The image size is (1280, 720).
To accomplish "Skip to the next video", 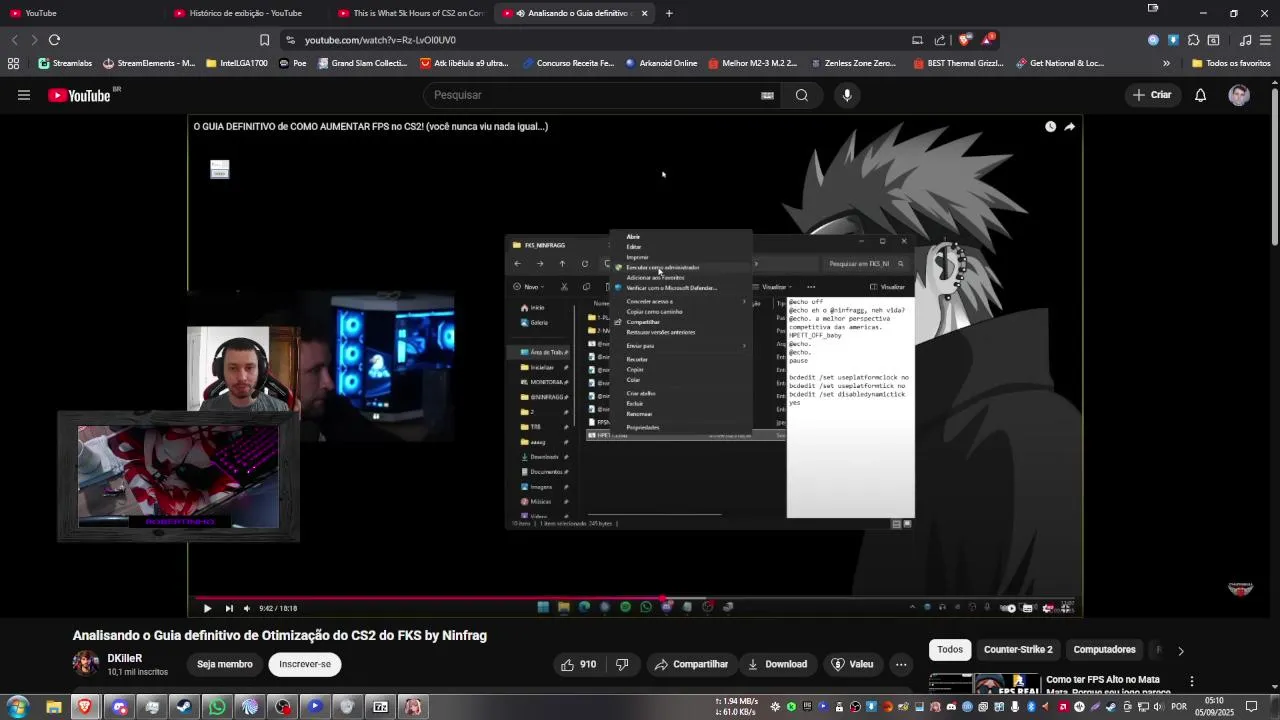I will [x=229, y=608].
